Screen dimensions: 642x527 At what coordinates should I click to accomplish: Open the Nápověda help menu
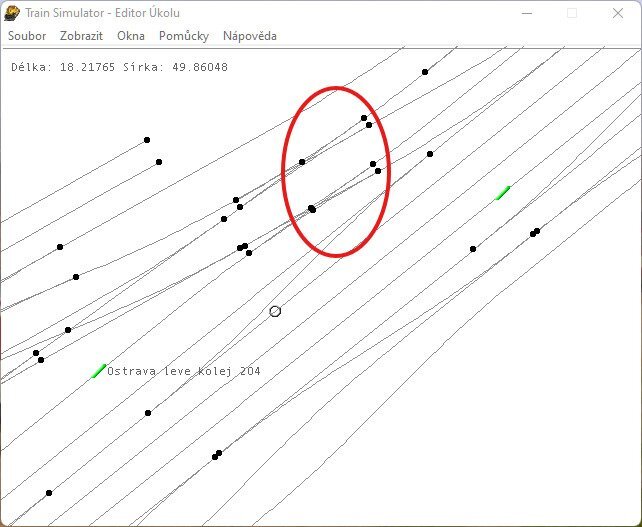[250, 36]
